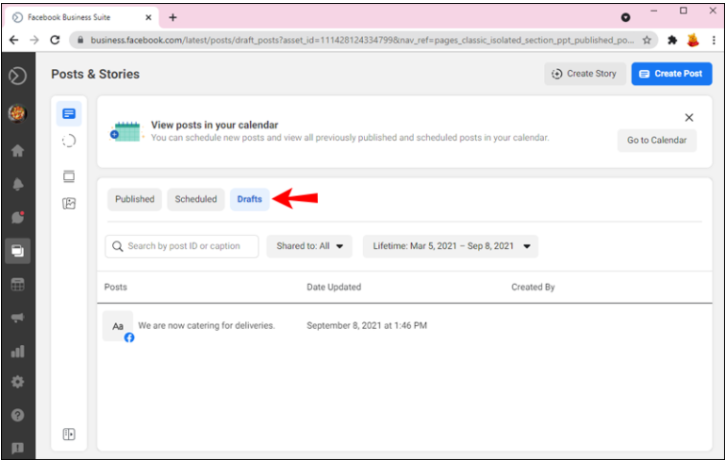Open Help question mark icon in sidebar
This screenshot has width=728, height=461.
point(18,415)
